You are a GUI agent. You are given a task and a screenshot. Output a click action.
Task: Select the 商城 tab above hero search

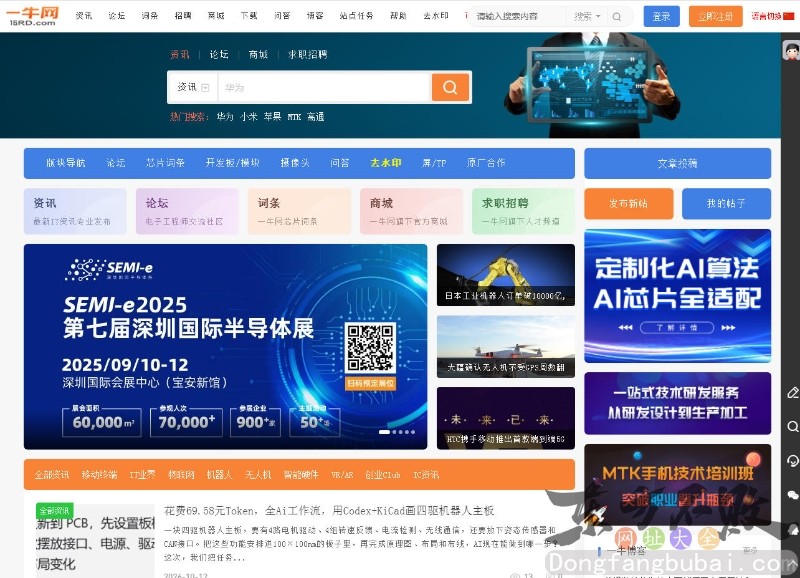click(x=258, y=55)
